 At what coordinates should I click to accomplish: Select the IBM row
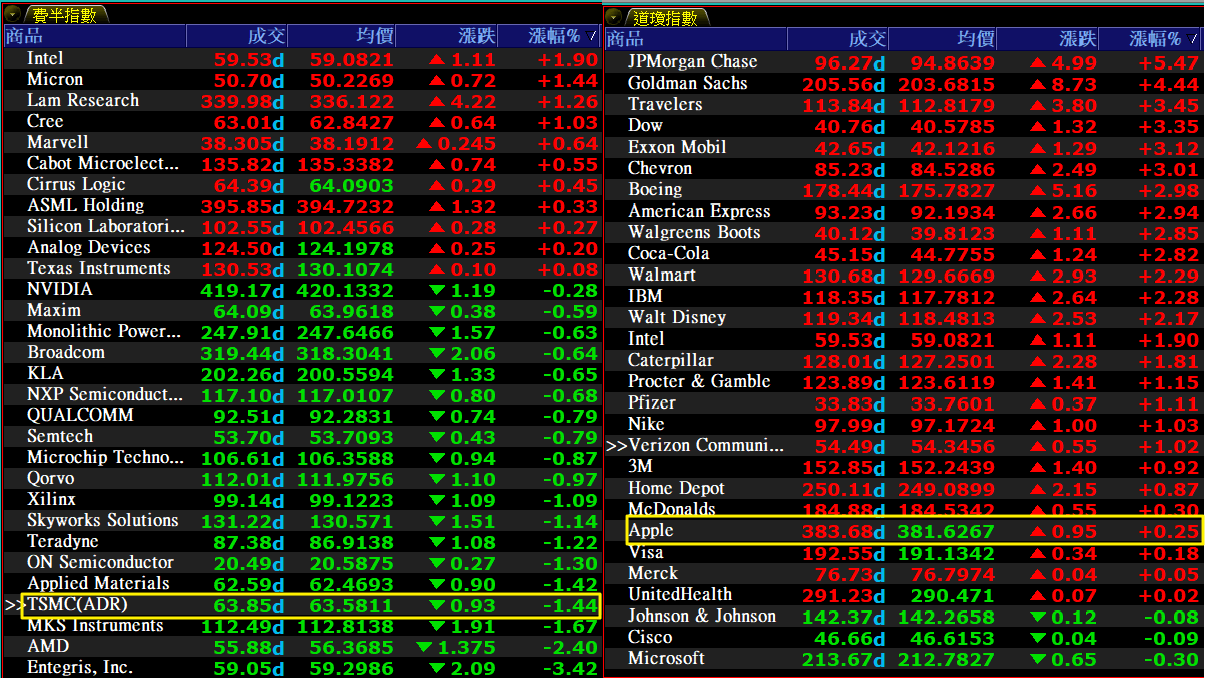[903, 297]
